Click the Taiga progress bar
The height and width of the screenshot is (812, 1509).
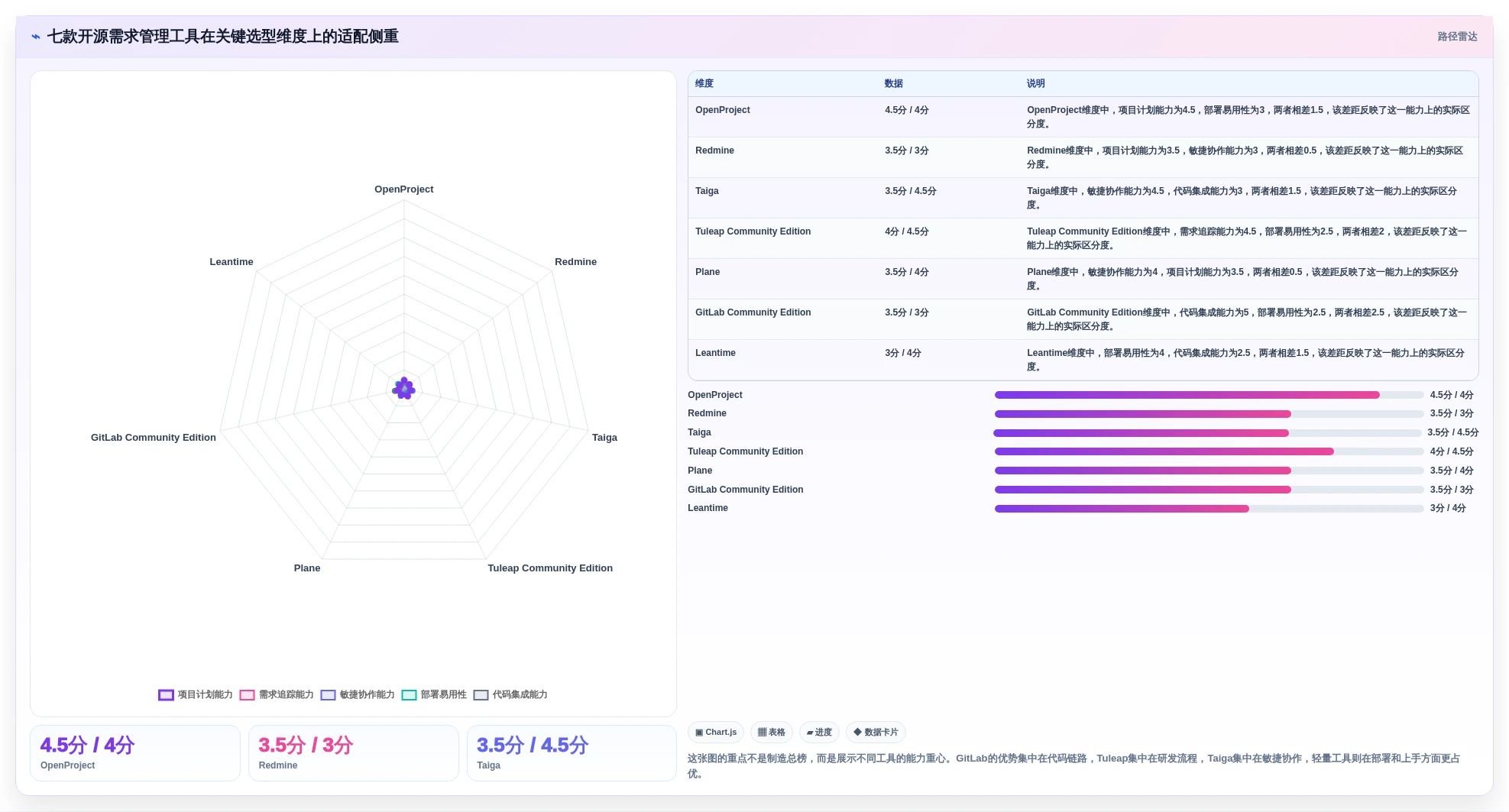point(1207,433)
